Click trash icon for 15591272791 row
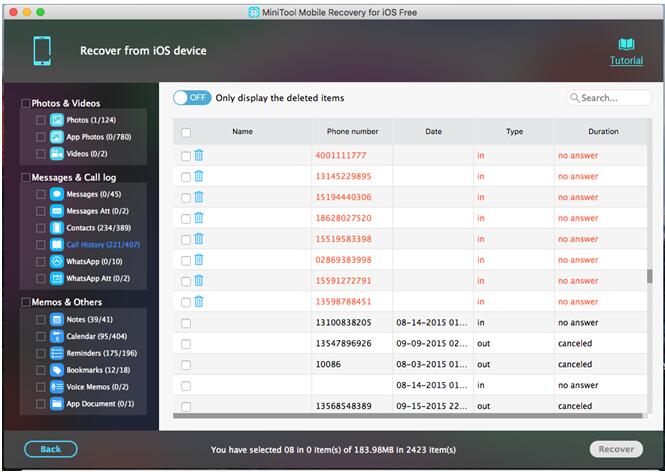The height and width of the screenshot is (472, 665). click(x=198, y=280)
